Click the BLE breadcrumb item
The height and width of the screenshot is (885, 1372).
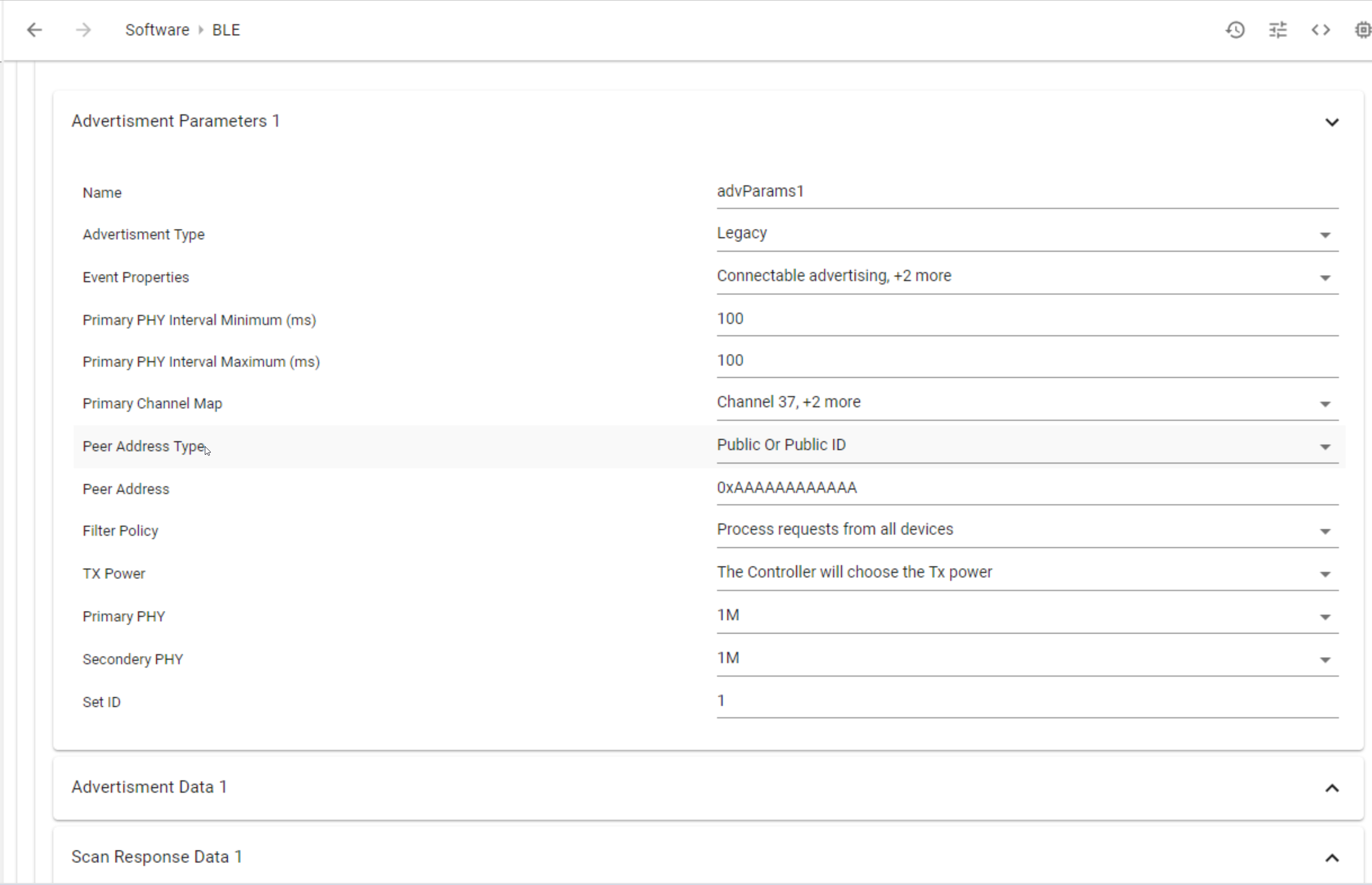click(225, 30)
